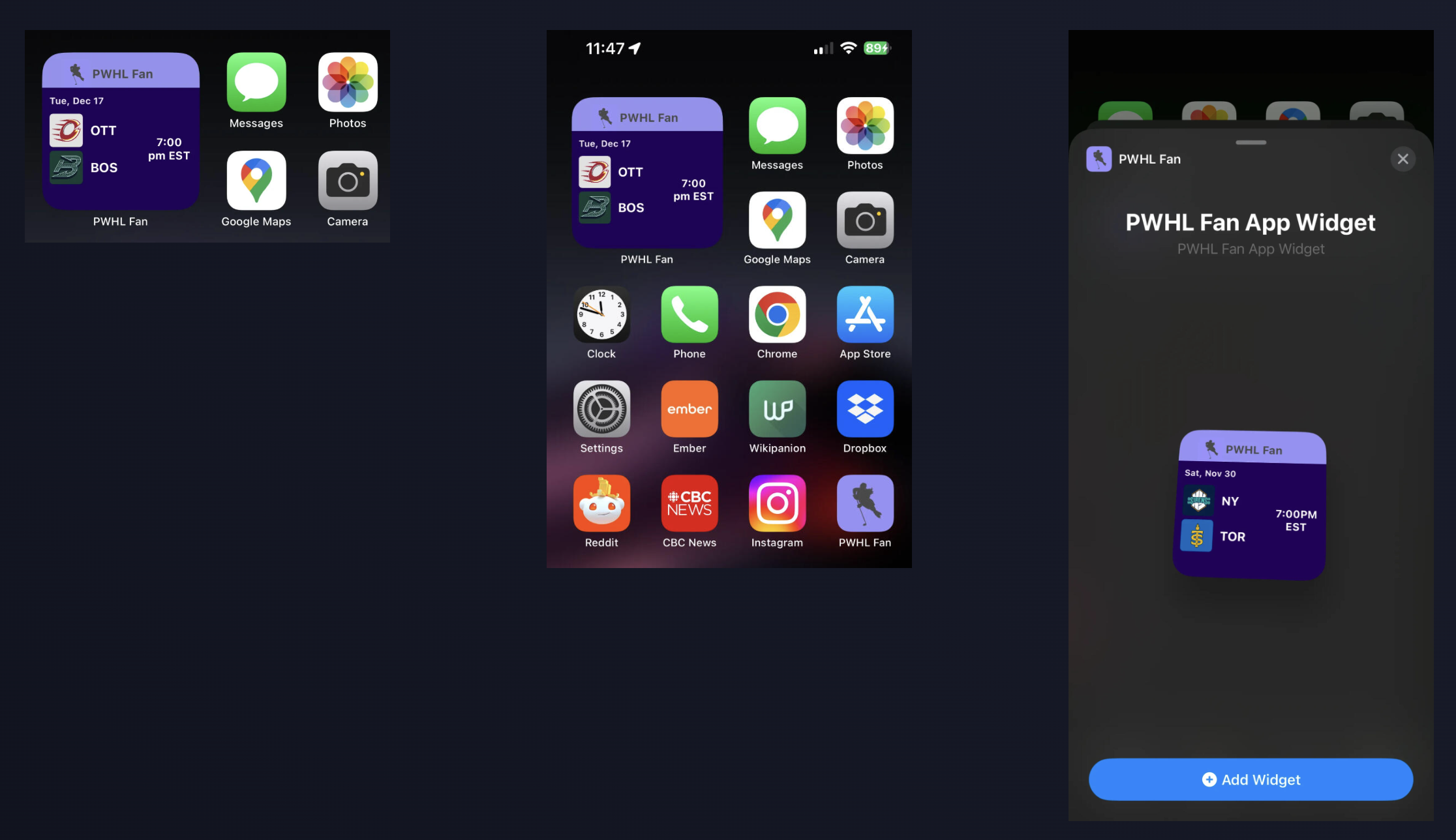Tap 'PWHL Fan App Widget' title heading
The height and width of the screenshot is (840, 1456).
pyautogui.click(x=1251, y=222)
